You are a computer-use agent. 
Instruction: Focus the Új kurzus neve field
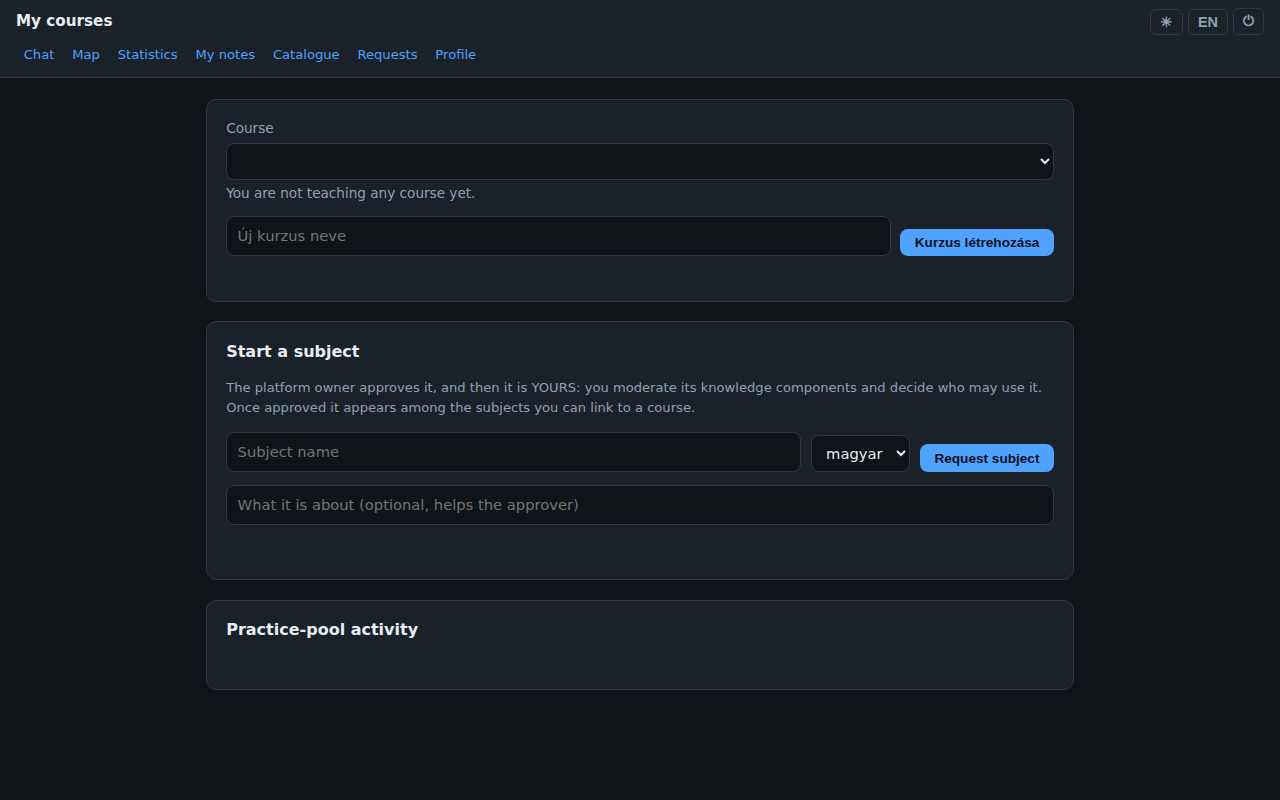point(558,236)
